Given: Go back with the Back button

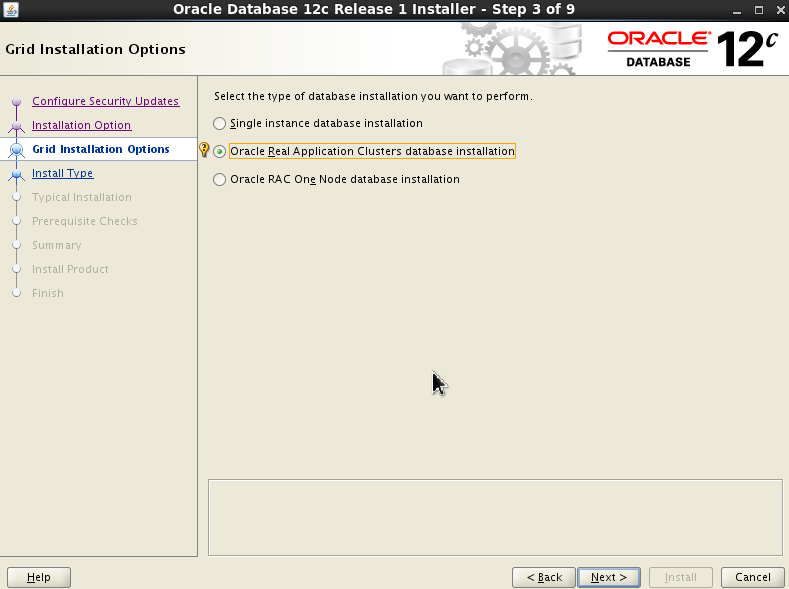Looking at the screenshot, I should pos(544,577).
